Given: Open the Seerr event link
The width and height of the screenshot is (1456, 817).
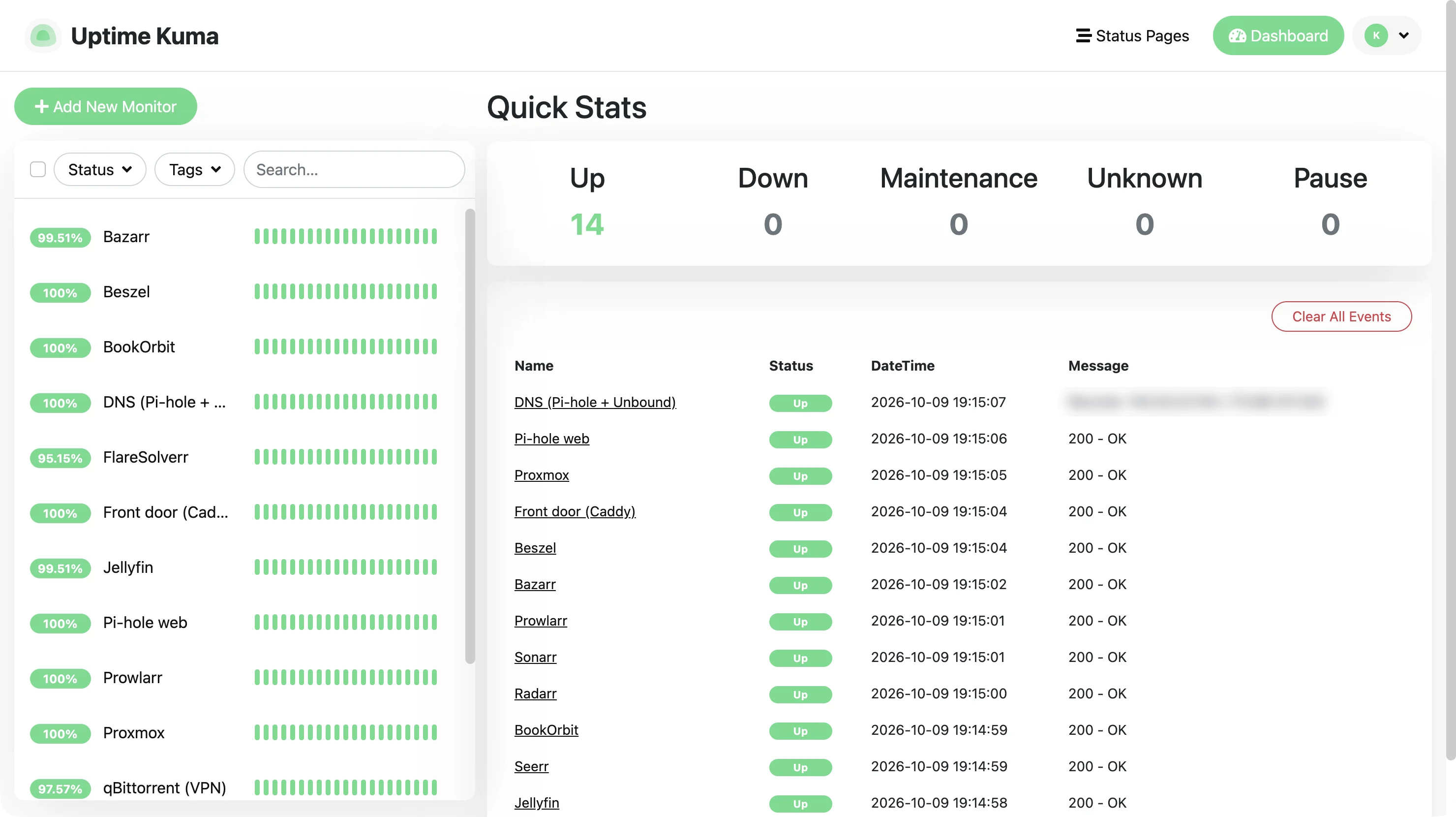Looking at the screenshot, I should [531, 767].
